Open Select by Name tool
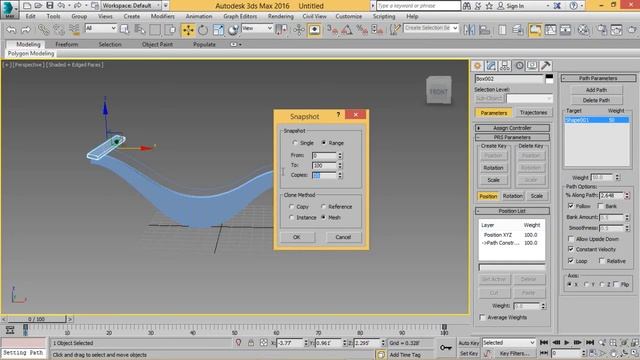 click(140, 29)
